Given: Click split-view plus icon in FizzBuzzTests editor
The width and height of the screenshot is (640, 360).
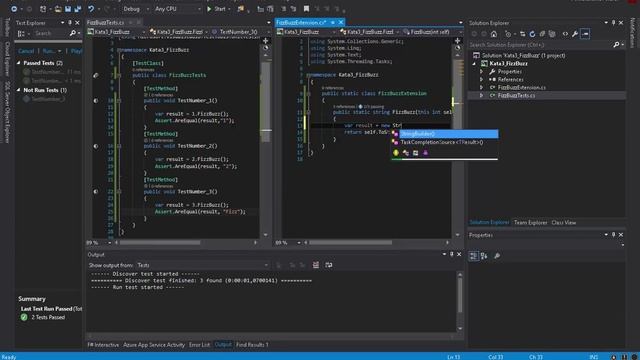Looking at the screenshot, I should [x=265, y=41].
